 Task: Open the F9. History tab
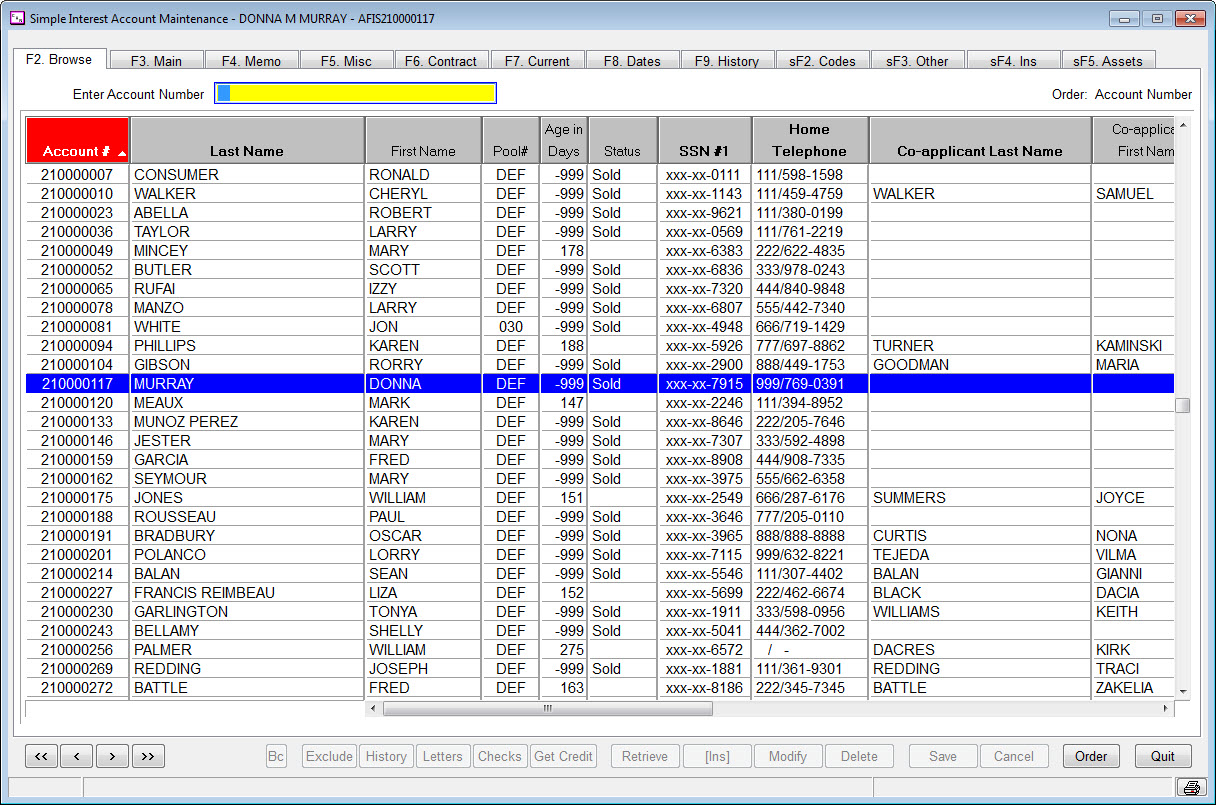(728, 60)
